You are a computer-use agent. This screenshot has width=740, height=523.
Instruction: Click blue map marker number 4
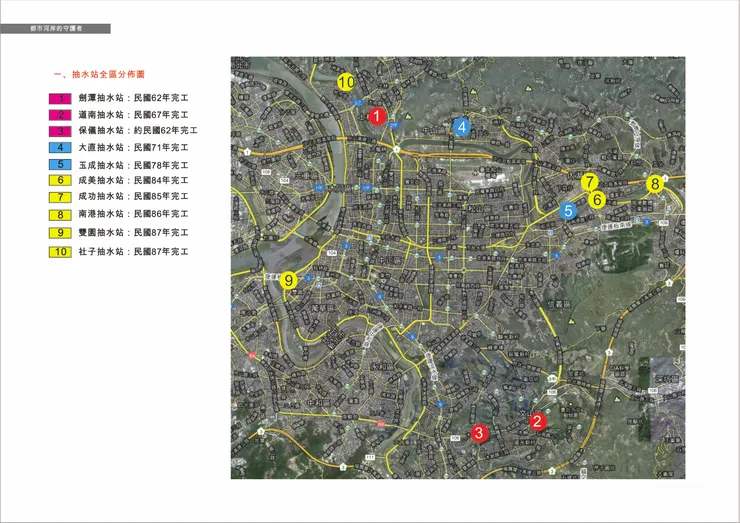click(462, 127)
